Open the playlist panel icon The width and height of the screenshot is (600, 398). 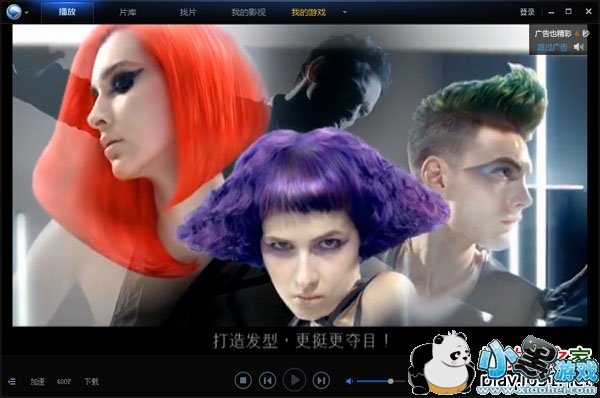12,382
